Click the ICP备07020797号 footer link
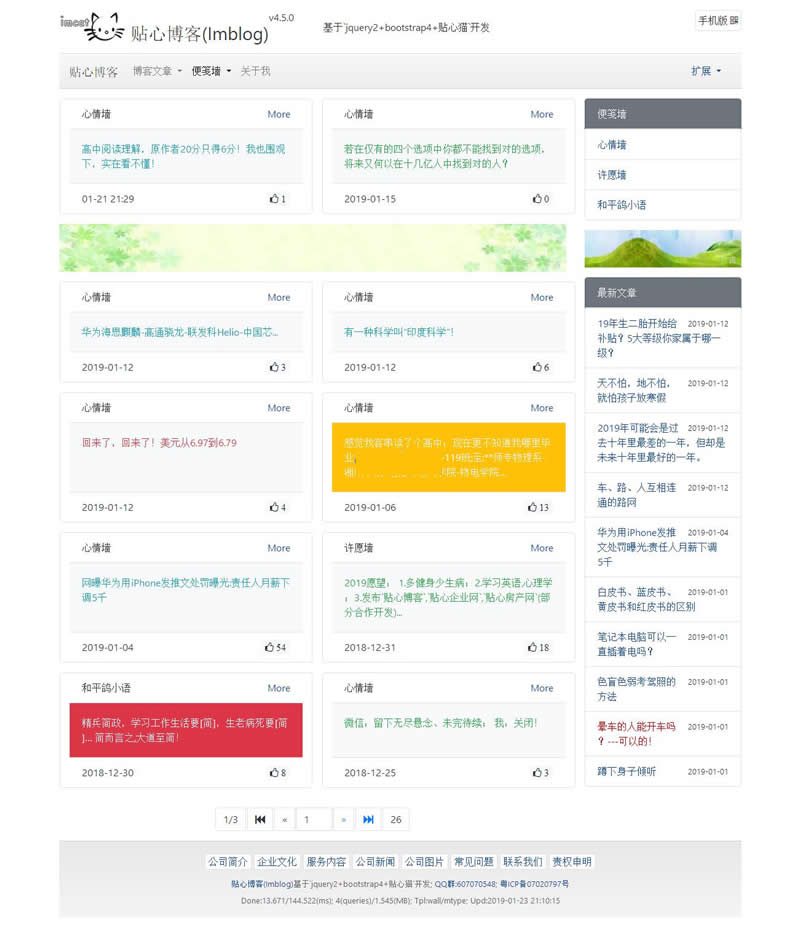This screenshot has height=927, width=800. pos(535,884)
